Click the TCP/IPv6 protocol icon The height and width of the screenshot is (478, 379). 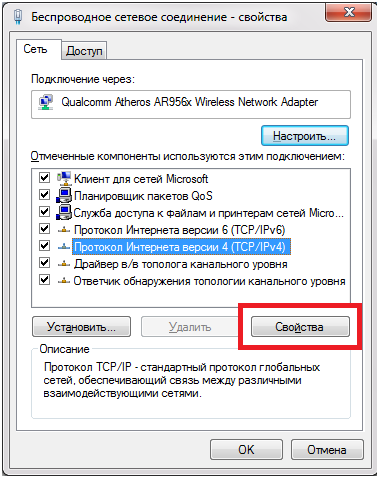pos(64,230)
